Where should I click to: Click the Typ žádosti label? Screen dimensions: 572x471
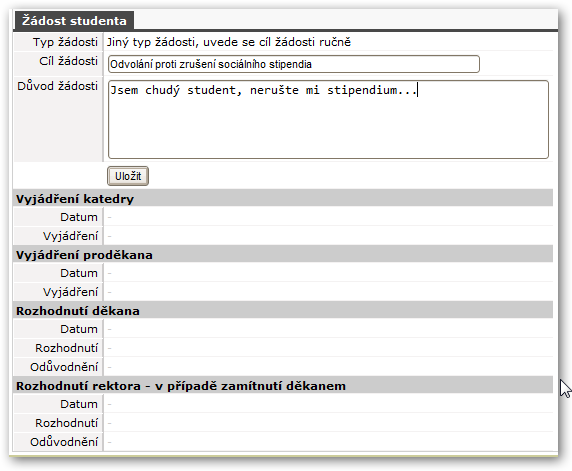pos(65,42)
